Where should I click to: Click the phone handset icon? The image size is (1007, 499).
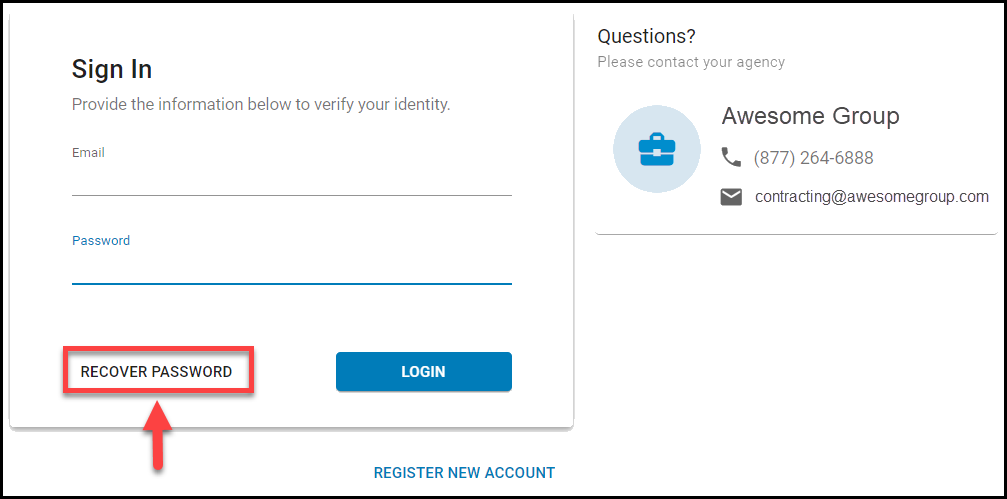click(731, 157)
